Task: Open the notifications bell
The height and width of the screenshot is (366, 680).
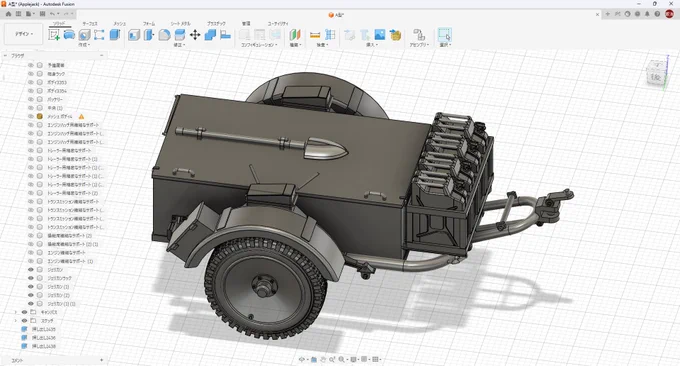Action: click(647, 14)
